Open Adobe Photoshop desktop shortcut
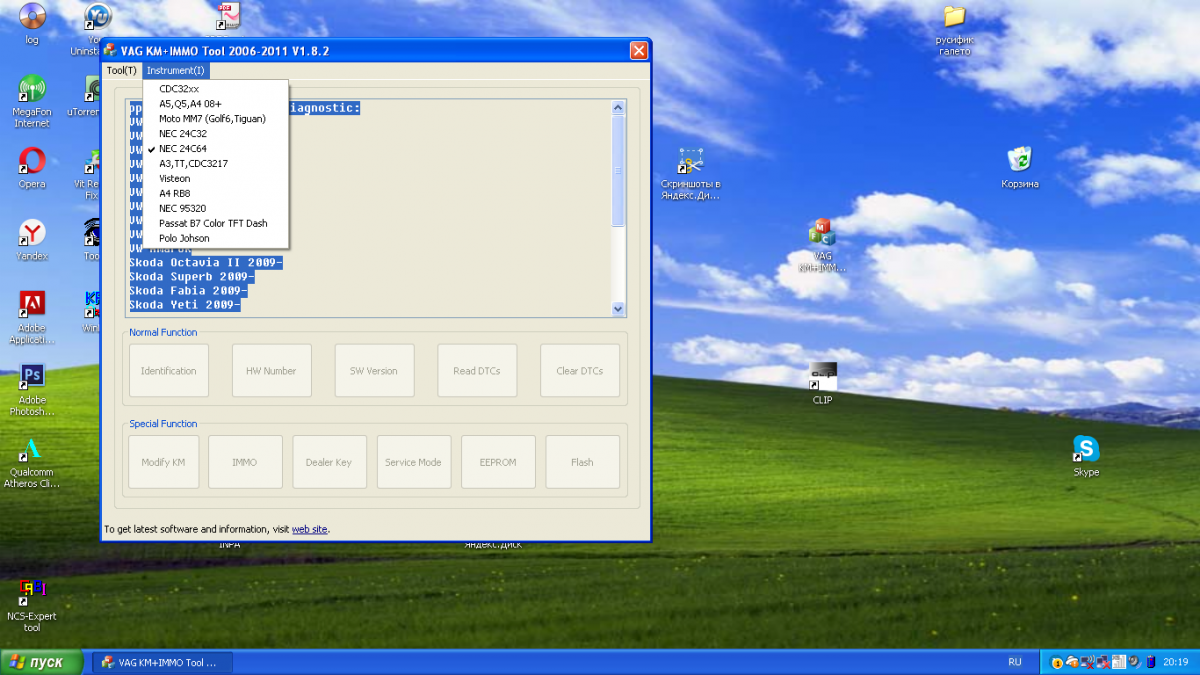The width and height of the screenshot is (1200, 675). coord(32,377)
